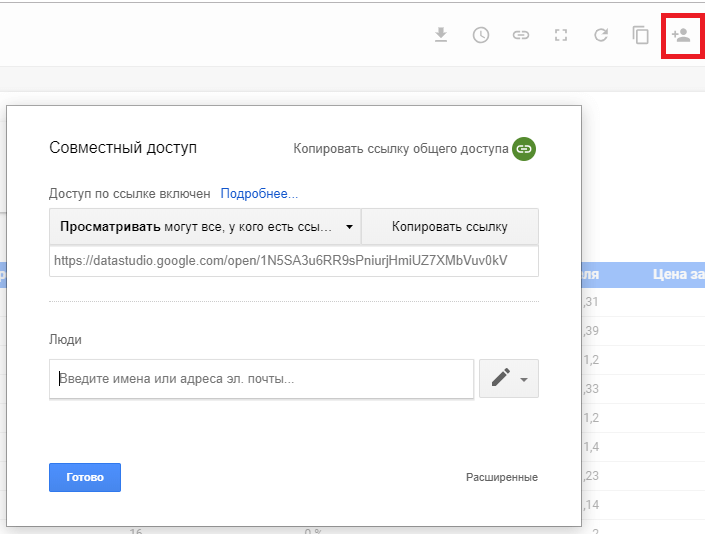705x534 pixels.
Task: Click the '0 %' table cell
Action: pyautogui.click(x=312, y=530)
